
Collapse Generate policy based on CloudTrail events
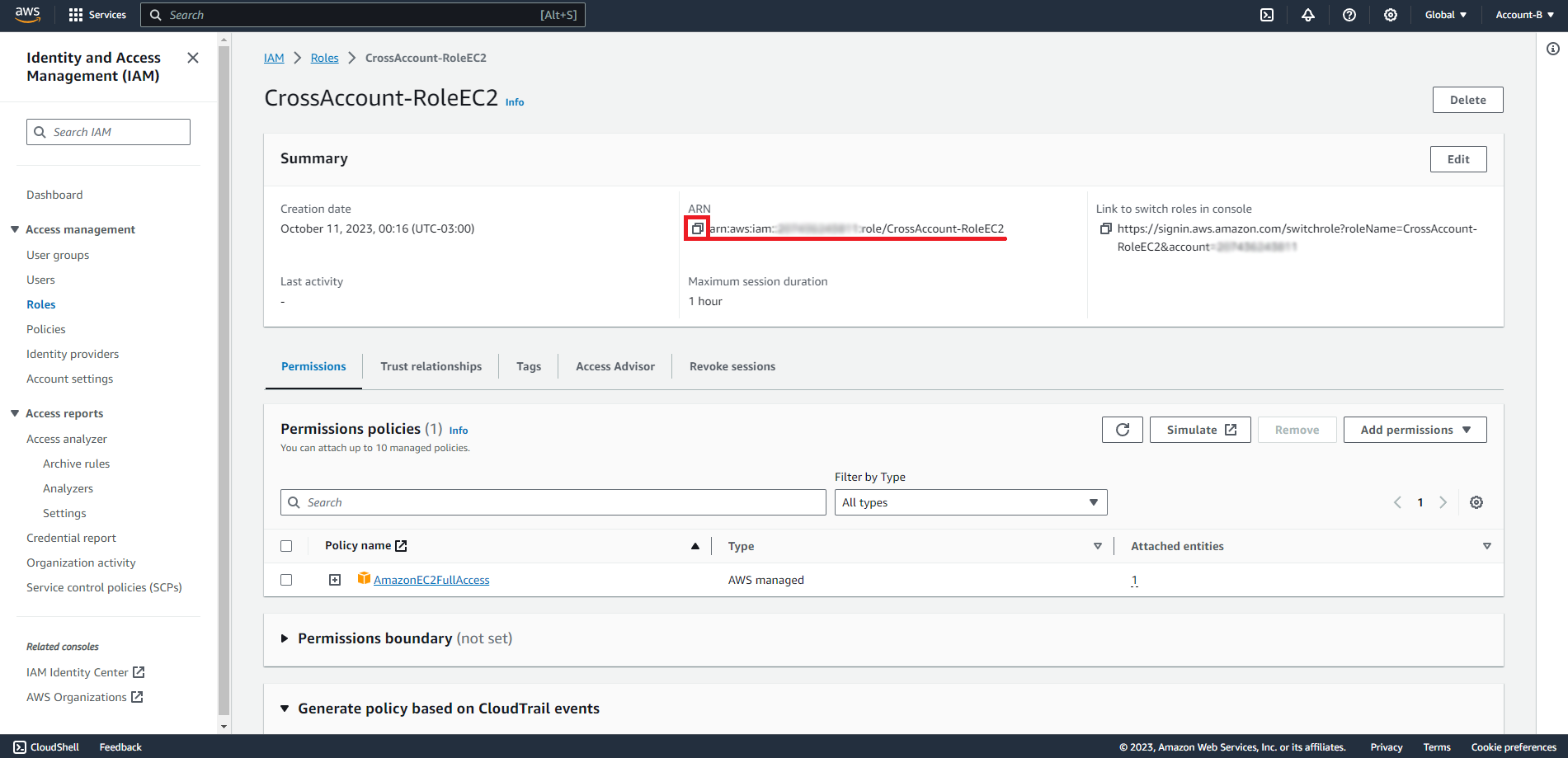click(x=285, y=709)
